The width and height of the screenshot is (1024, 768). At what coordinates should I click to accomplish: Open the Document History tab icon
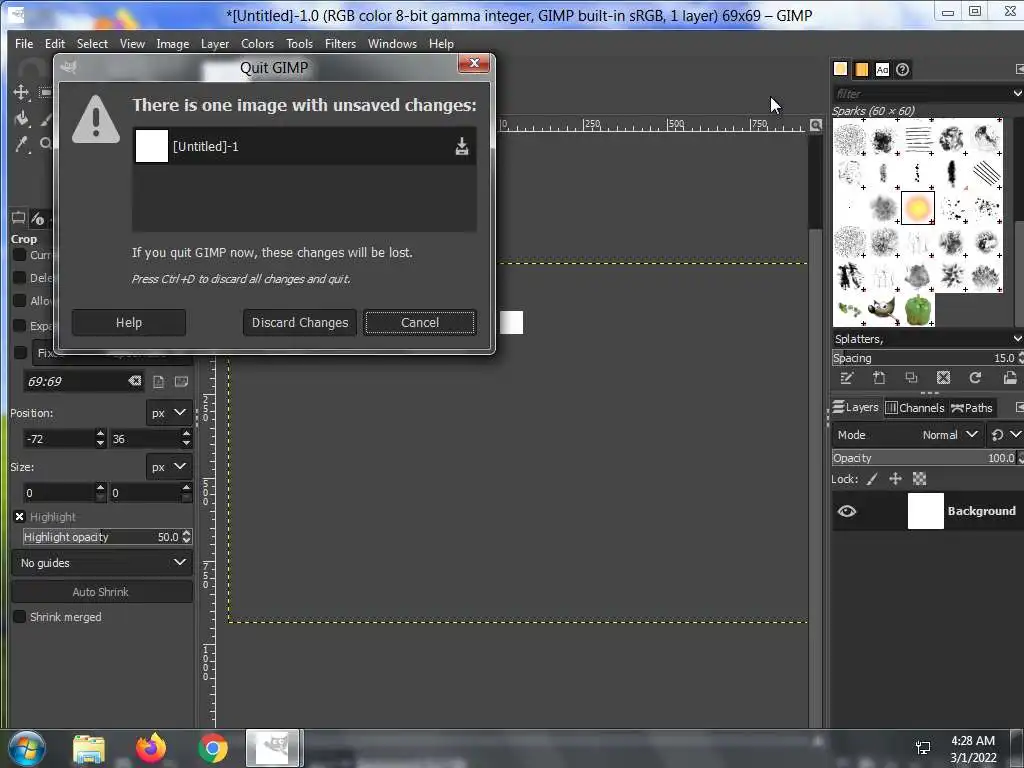click(x=903, y=69)
